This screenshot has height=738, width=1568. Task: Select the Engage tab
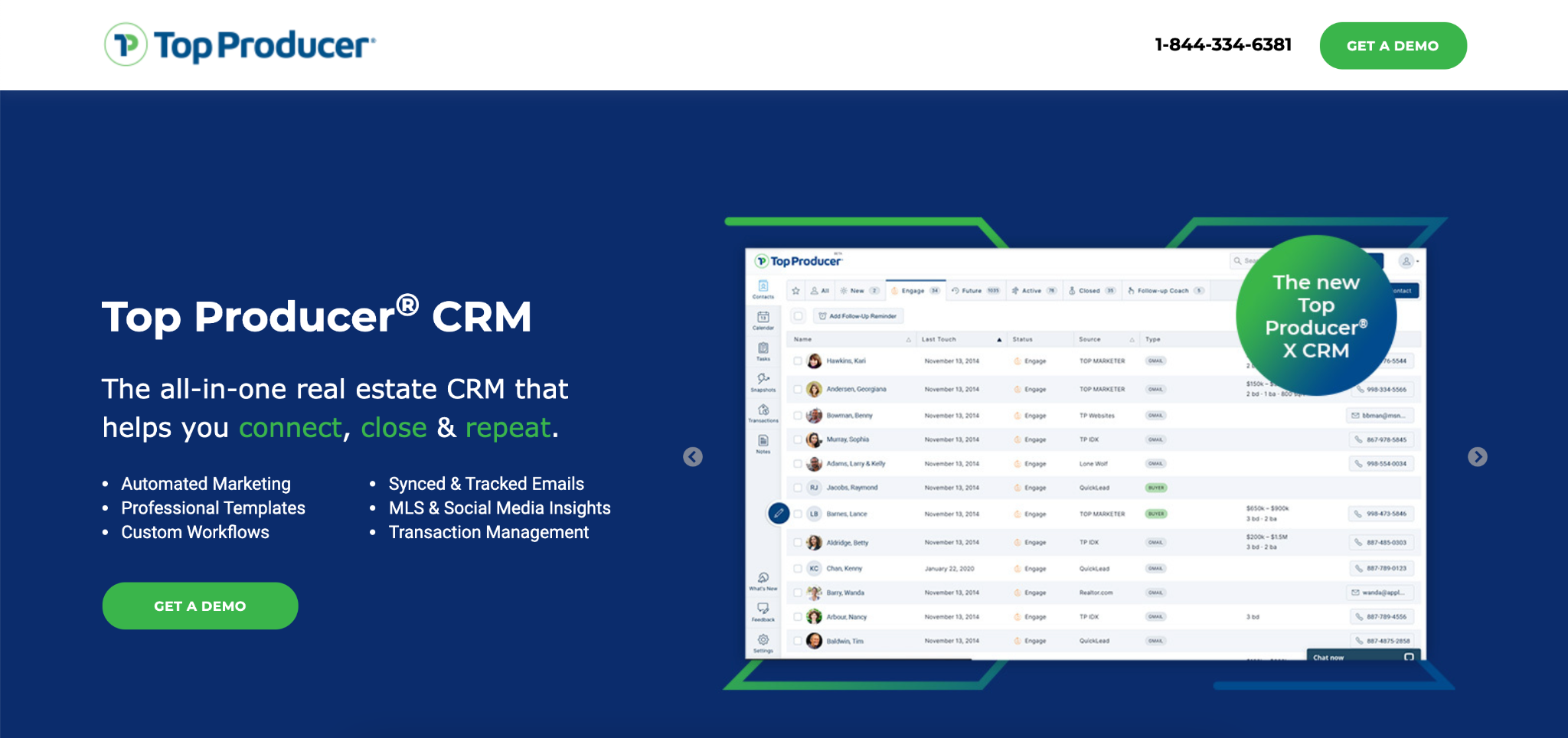click(916, 291)
